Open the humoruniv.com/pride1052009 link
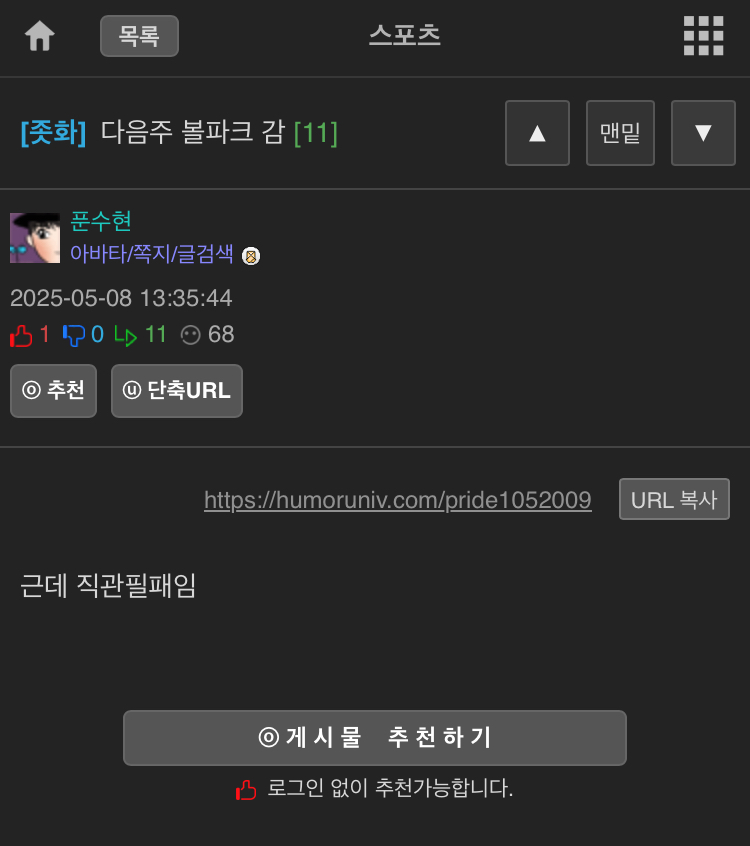 click(x=398, y=500)
